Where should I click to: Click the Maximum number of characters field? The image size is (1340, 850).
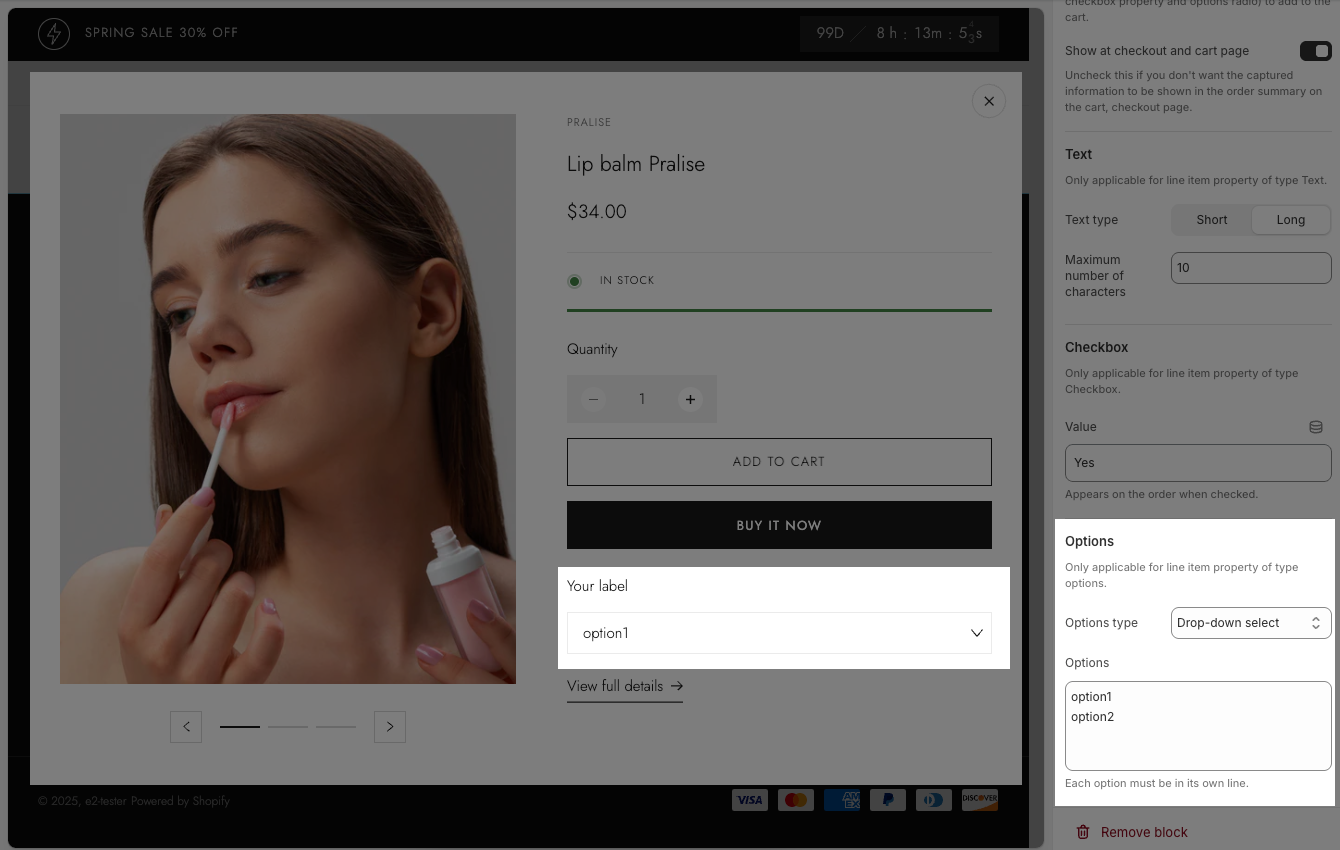tap(1250, 268)
